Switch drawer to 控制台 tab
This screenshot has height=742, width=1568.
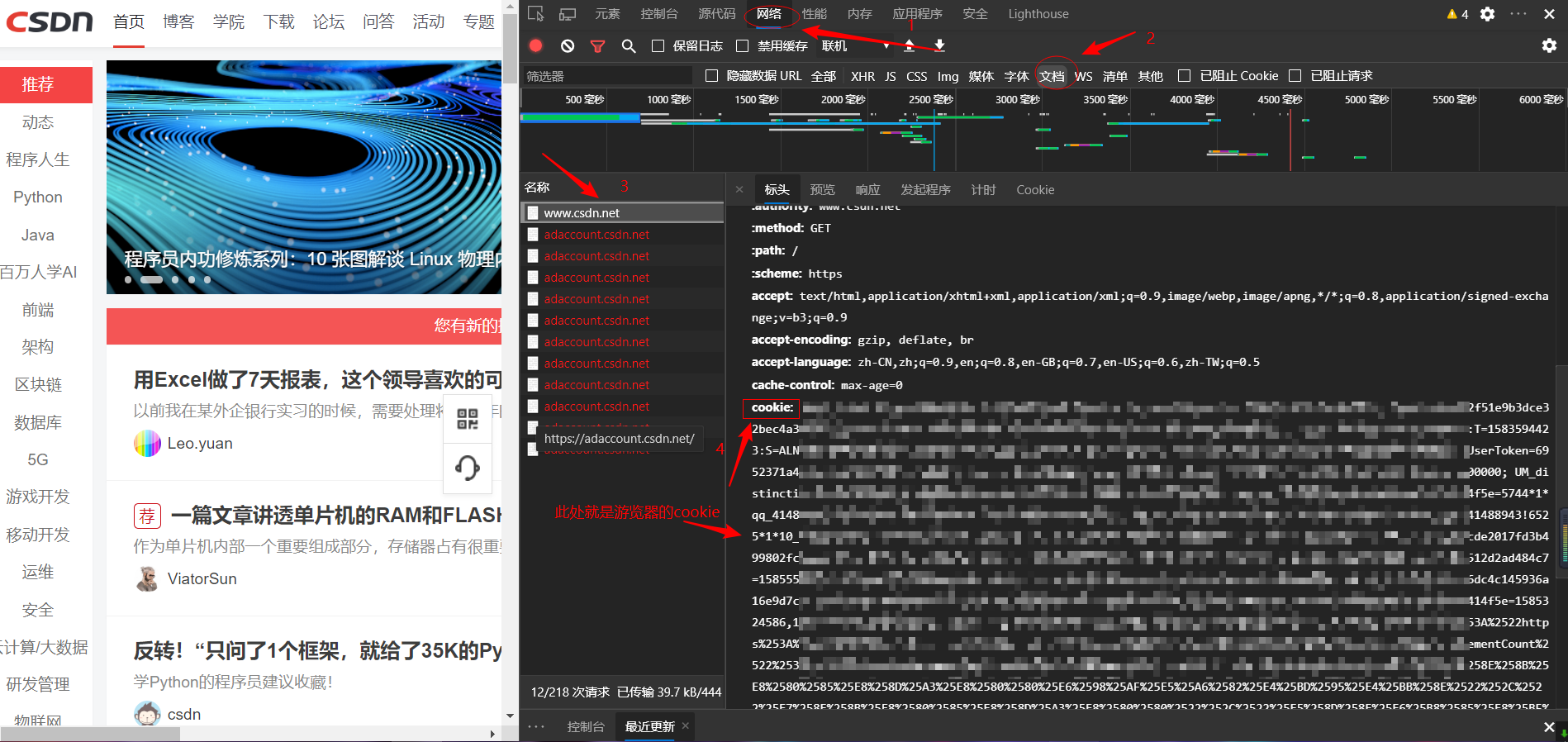click(586, 727)
